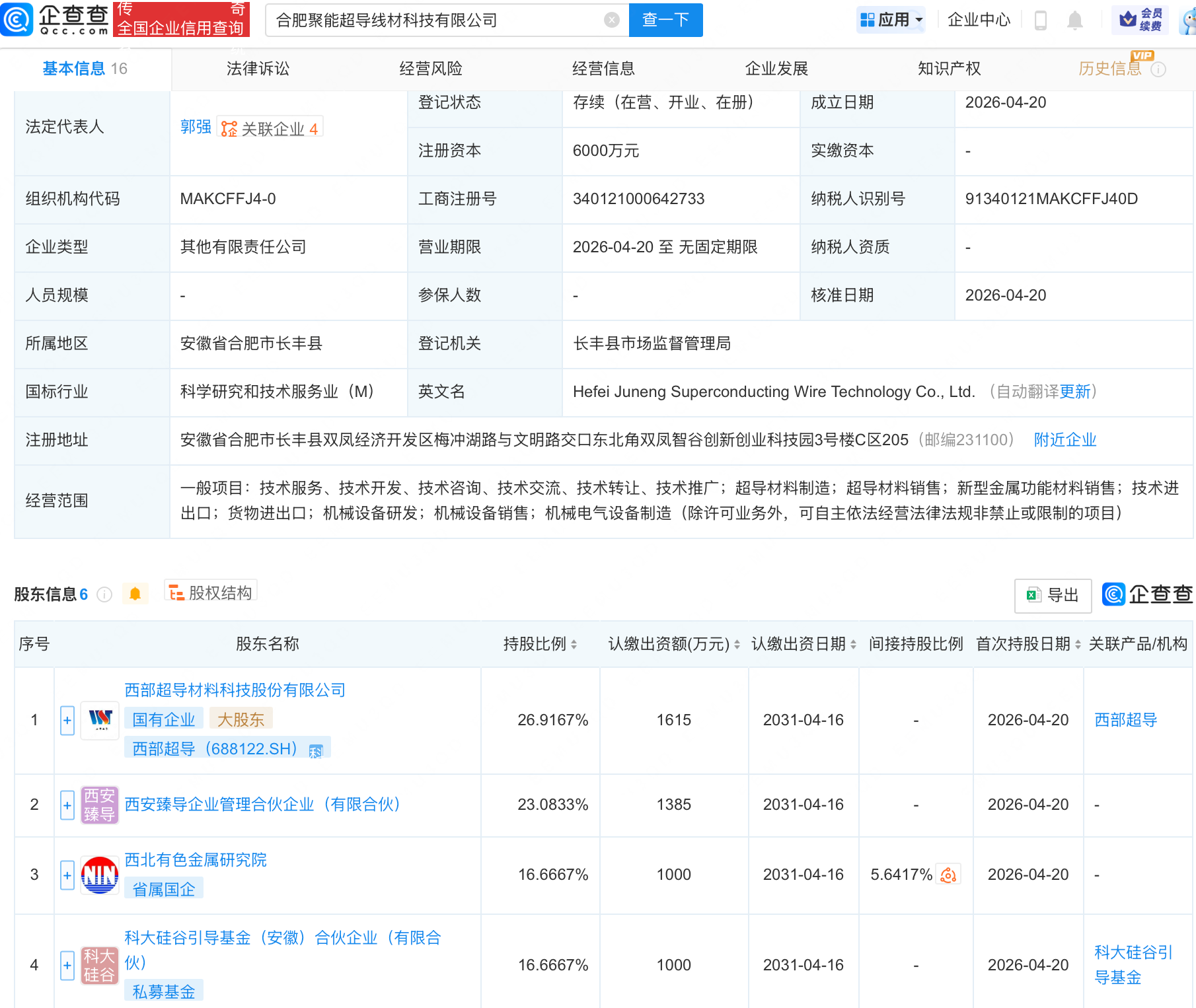The width and height of the screenshot is (1196, 1008).
Task: Expand shareholder row for 西安臻导企业管理
Action: pyautogui.click(x=67, y=805)
